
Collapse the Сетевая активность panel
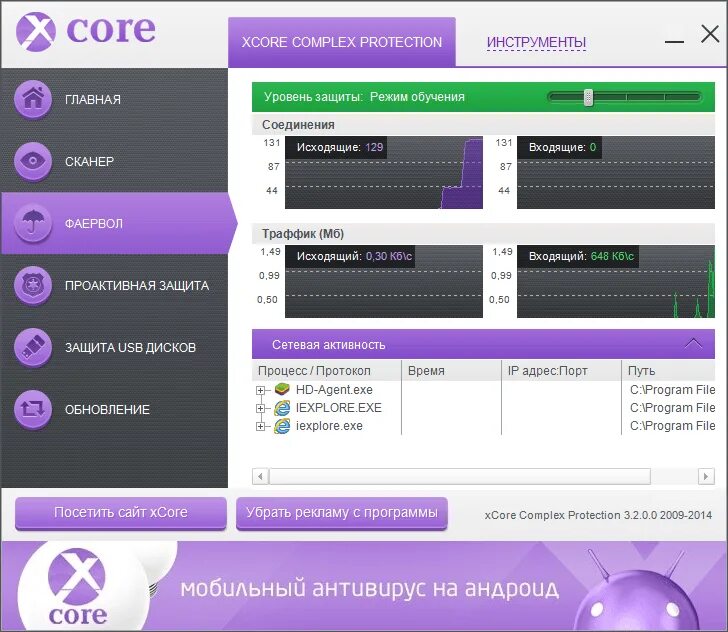tap(693, 344)
